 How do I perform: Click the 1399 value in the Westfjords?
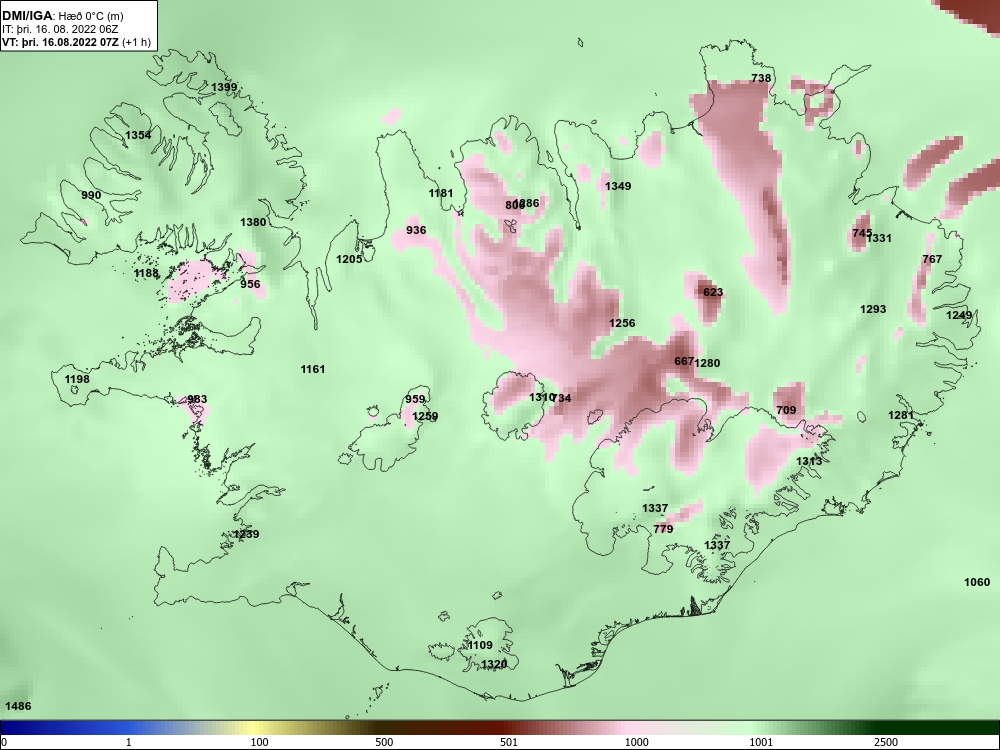click(224, 87)
